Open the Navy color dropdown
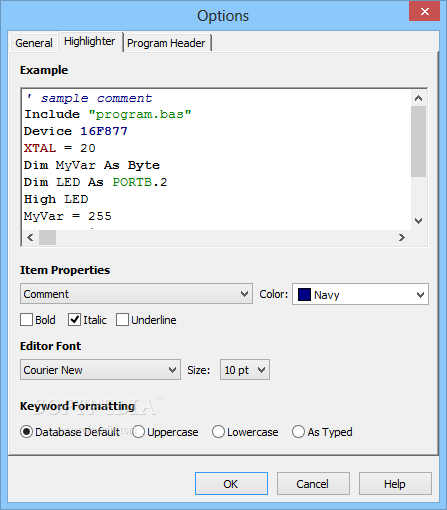 click(x=360, y=294)
